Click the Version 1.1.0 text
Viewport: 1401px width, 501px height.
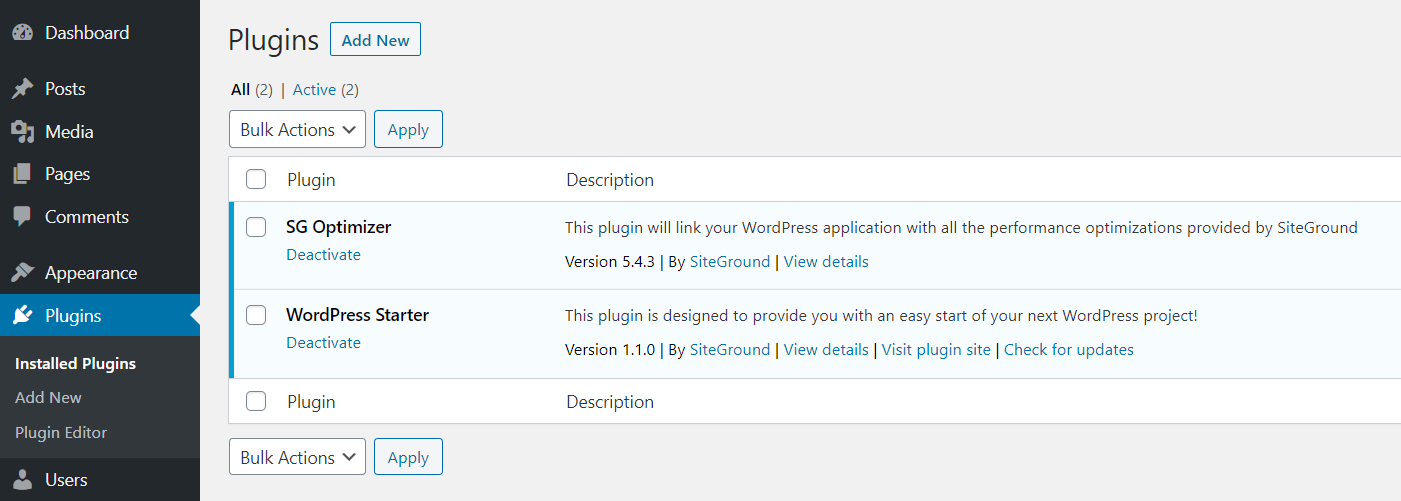pyautogui.click(x=610, y=350)
